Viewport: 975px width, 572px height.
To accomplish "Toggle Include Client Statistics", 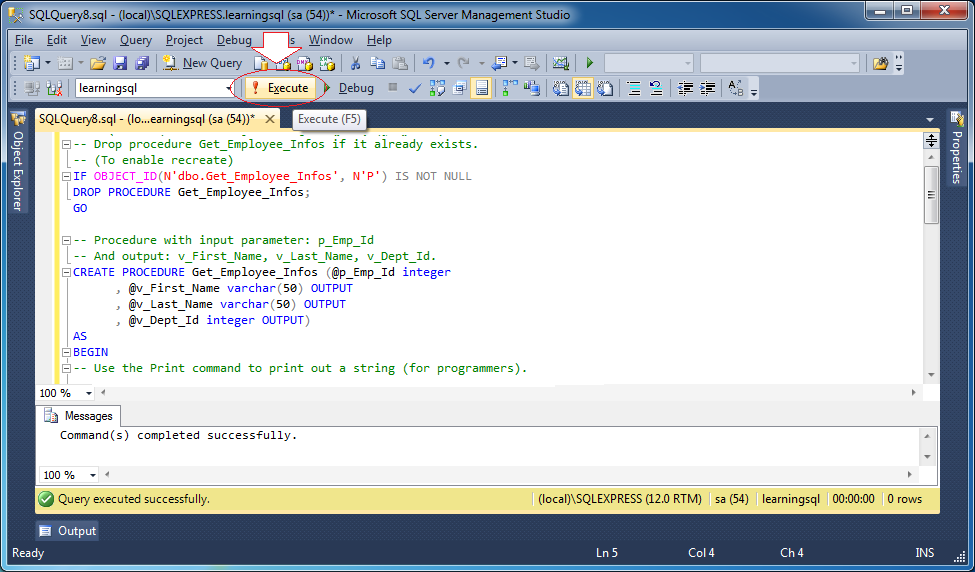I will coord(532,88).
